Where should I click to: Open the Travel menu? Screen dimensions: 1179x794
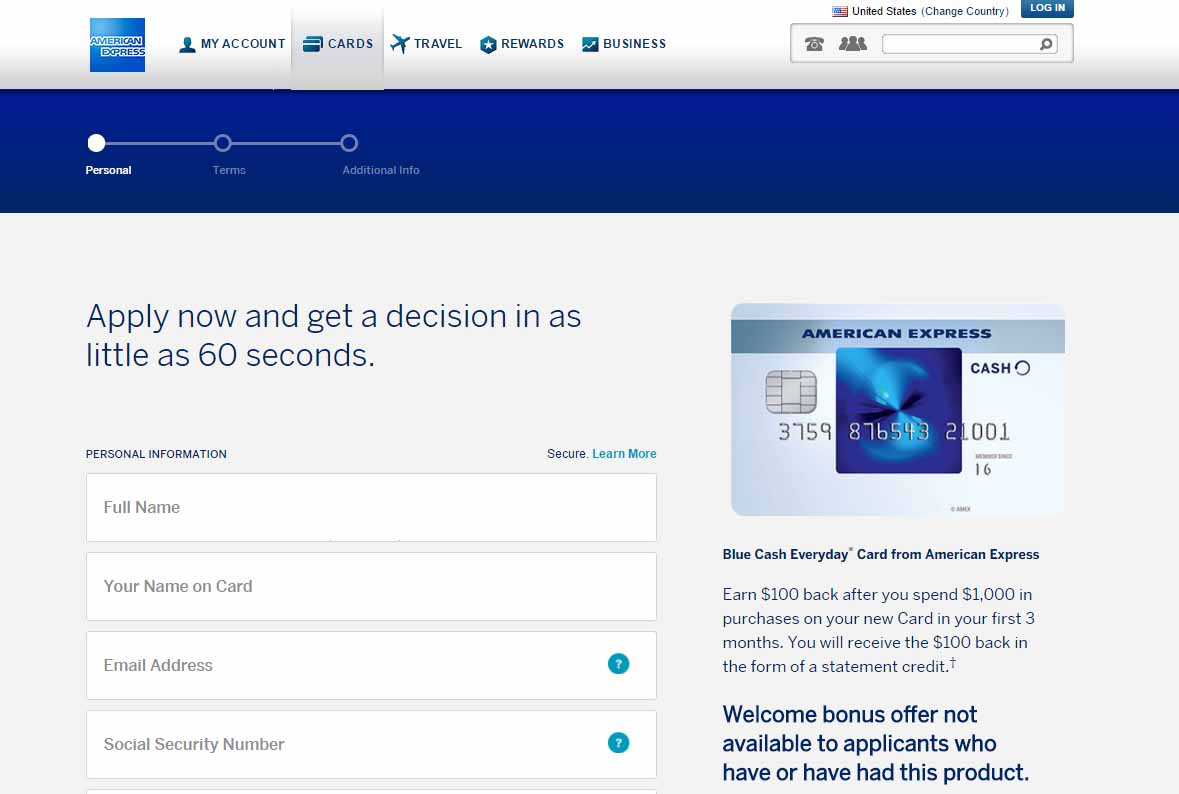click(x=426, y=44)
